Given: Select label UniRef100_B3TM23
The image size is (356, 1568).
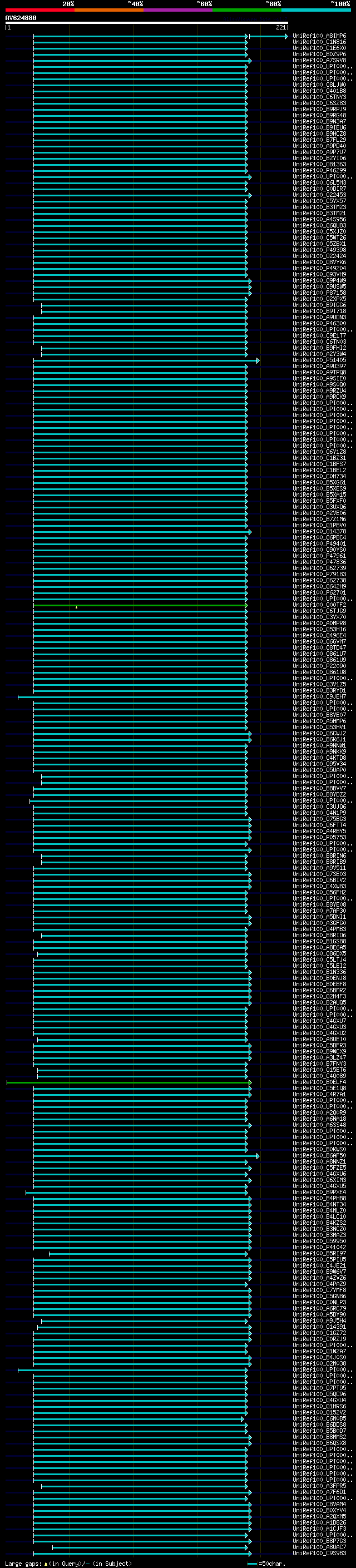Looking at the screenshot, I should coord(319,207).
